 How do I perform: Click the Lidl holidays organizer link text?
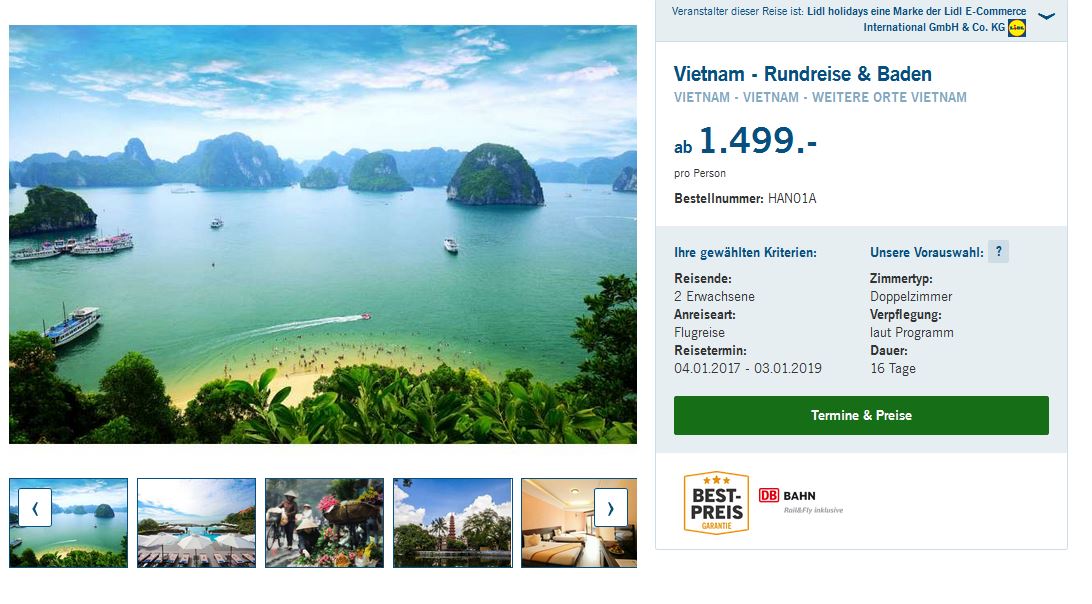pyautogui.click(x=916, y=19)
